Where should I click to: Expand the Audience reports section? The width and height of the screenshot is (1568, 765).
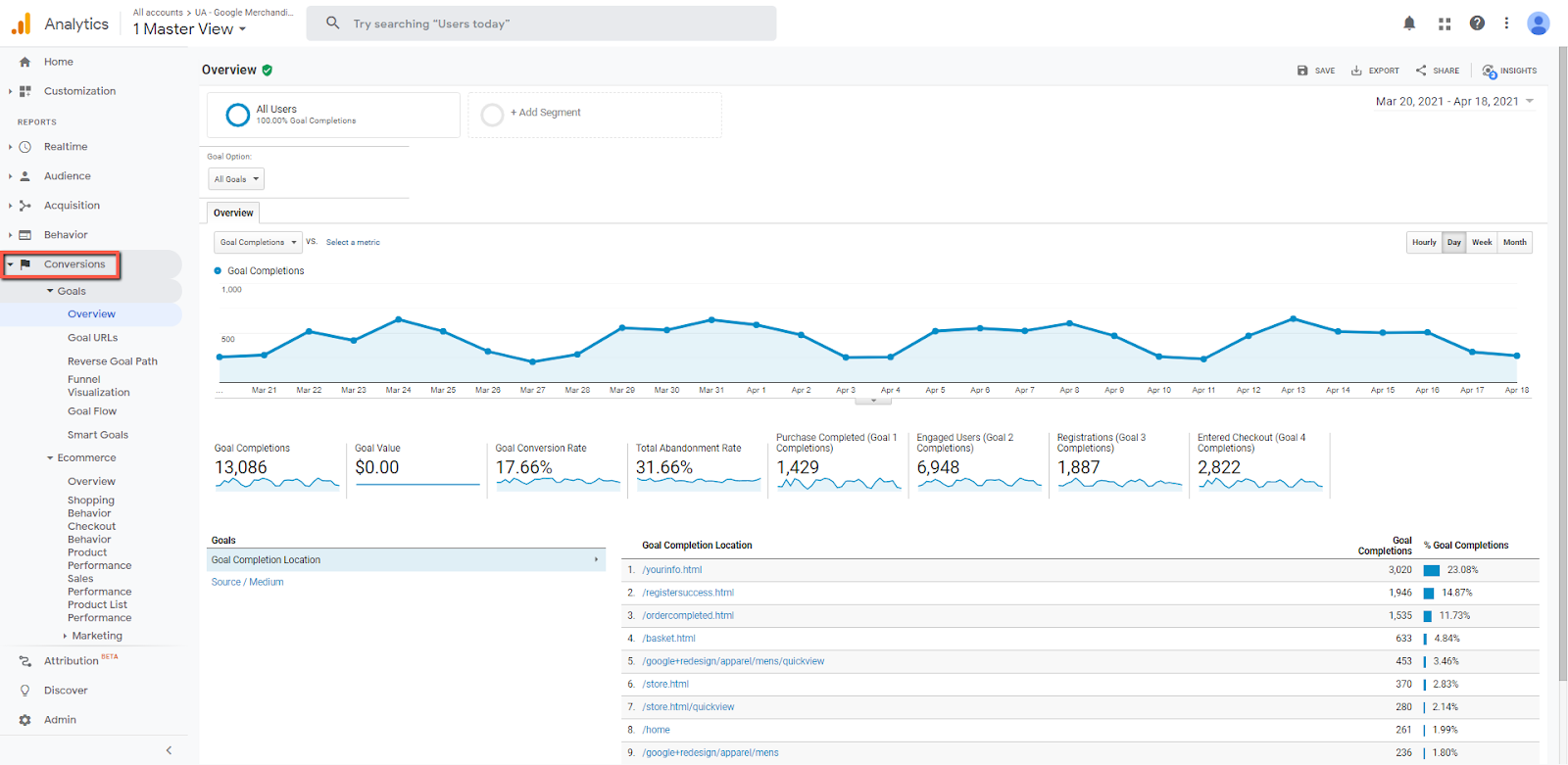coord(10,176)
